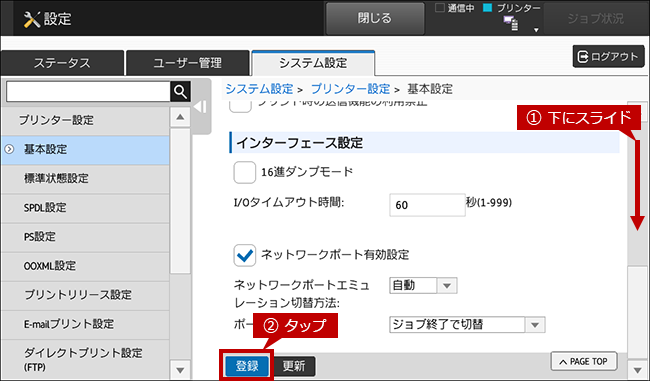
Task: Open OOXML設定 in the sidebar
Action: coord(85,266)
